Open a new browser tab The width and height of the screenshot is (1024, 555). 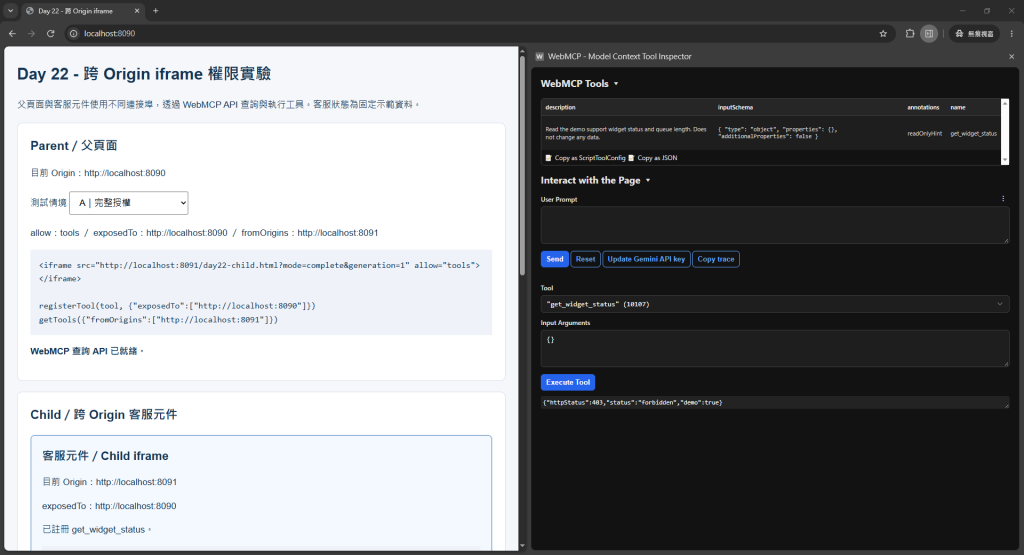pyautogui.click(x=155, y=11)
